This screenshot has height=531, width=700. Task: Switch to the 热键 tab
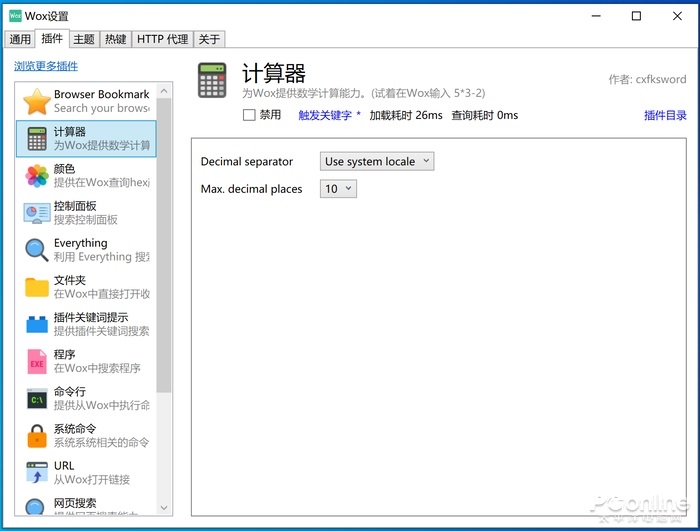(x=116, y=39)
